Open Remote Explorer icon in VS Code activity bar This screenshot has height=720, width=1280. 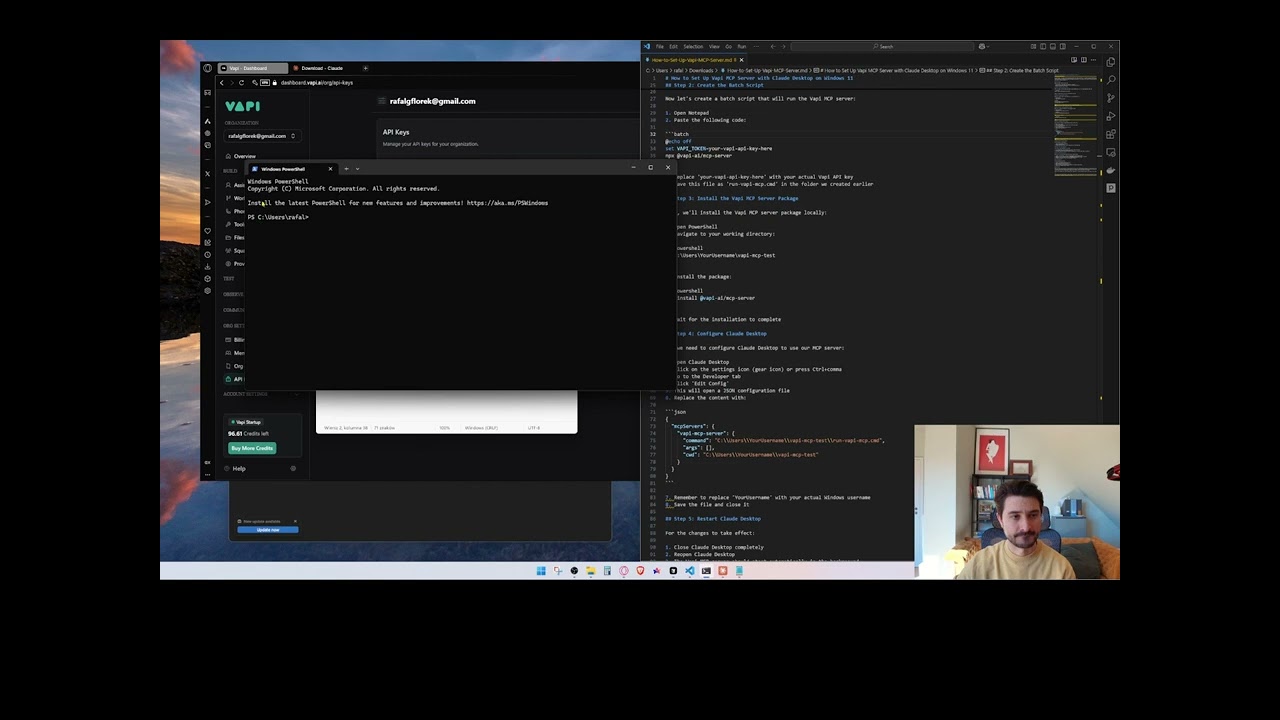[1110, 152]
